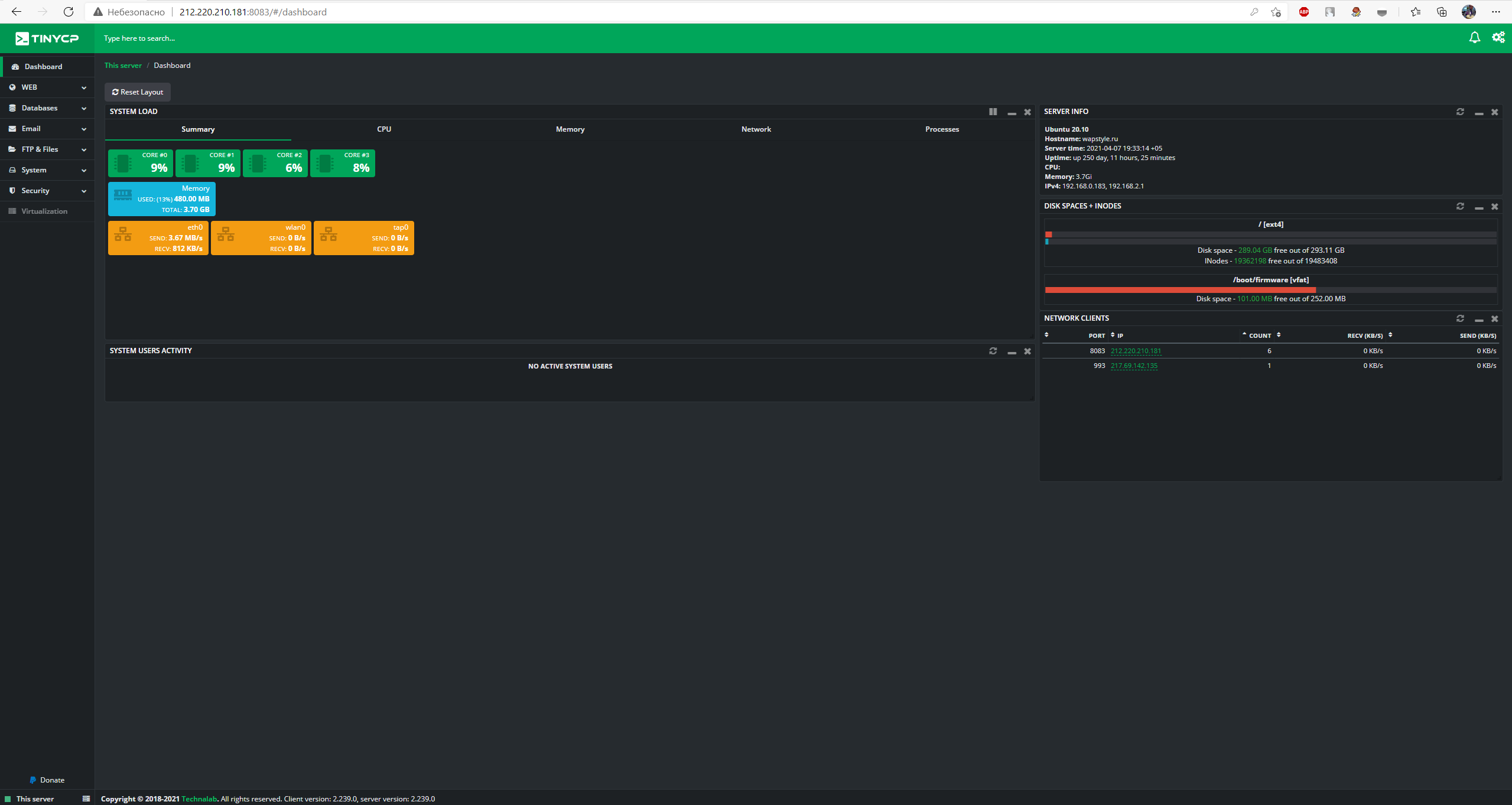This screenshot has height=805, width=1512.
Task: Minimize the System Load panel
Action: click(1012, 112)
